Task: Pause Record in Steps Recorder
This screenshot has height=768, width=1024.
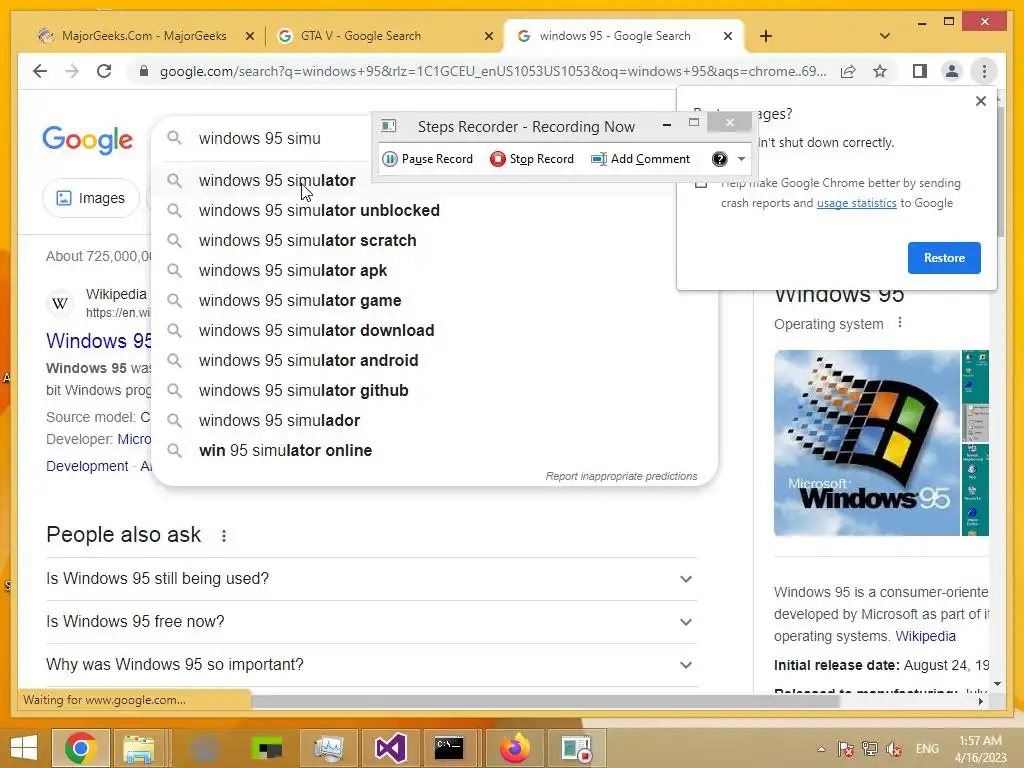Action: 428,159
